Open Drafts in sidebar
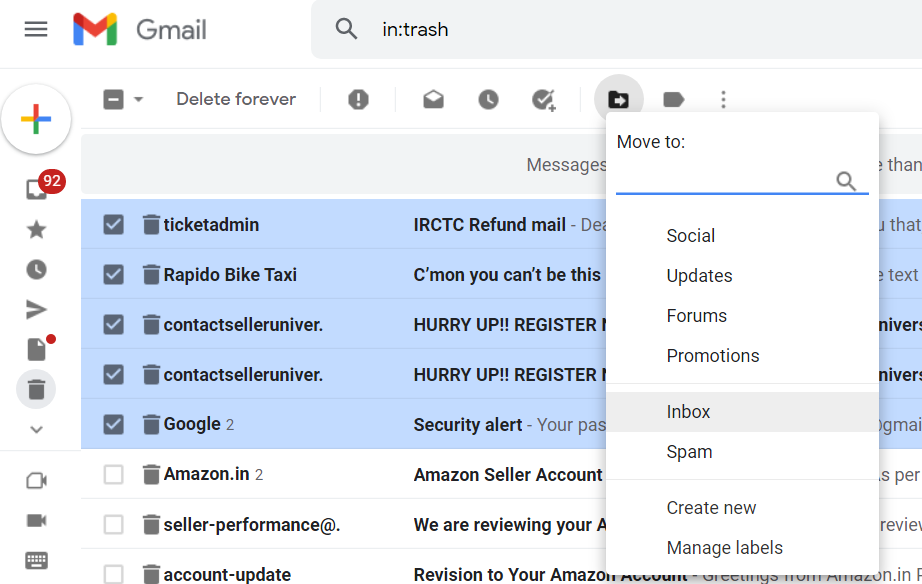The width and height of the screenshot is (922, 584). pyautogui.click(x=38, y=348)
